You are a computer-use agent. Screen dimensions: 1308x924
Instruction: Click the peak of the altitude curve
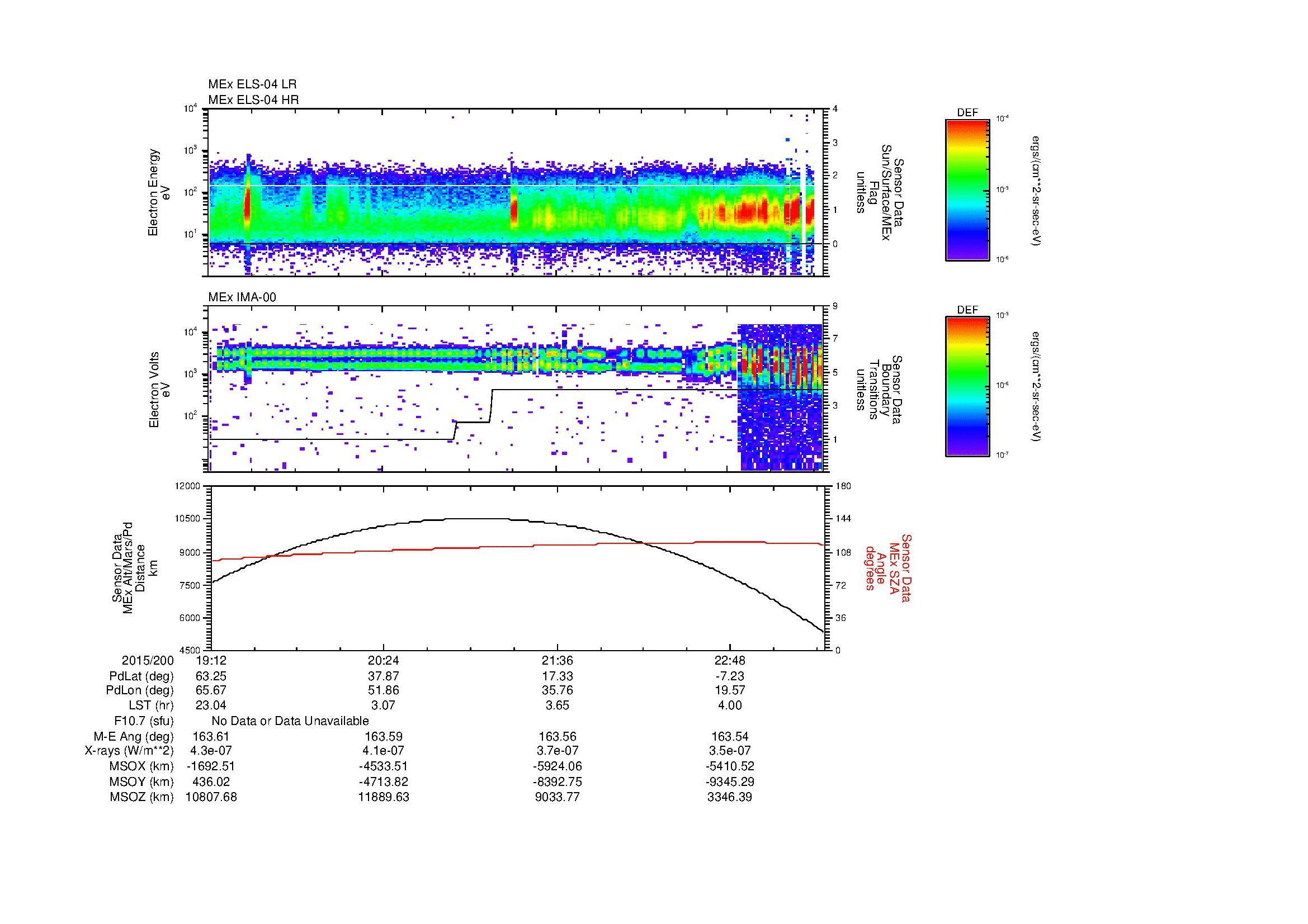476,519
